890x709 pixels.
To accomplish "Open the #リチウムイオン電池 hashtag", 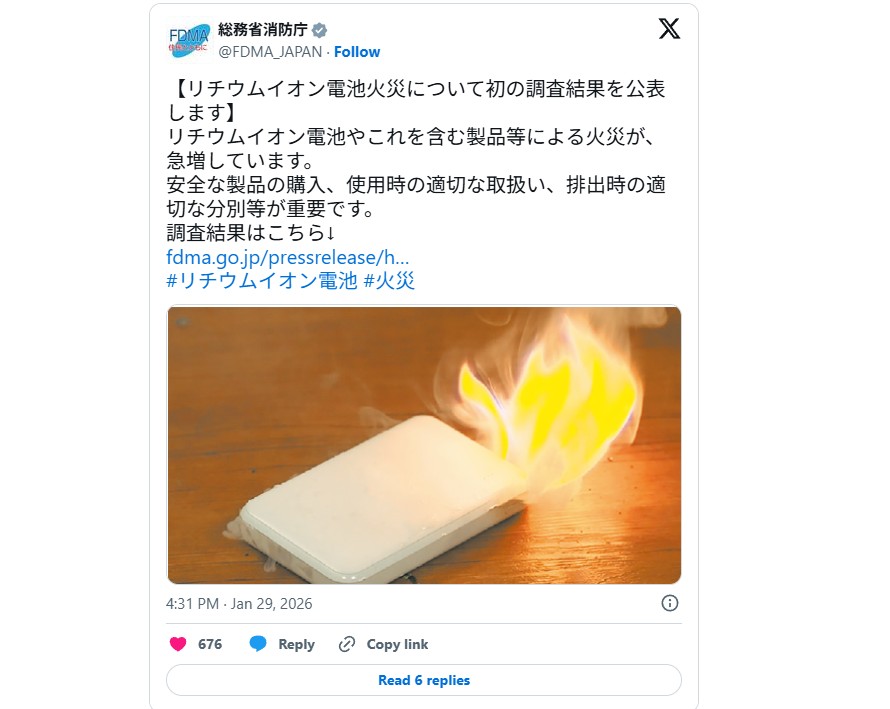I will pyautogui.click(x=262, y=281).
